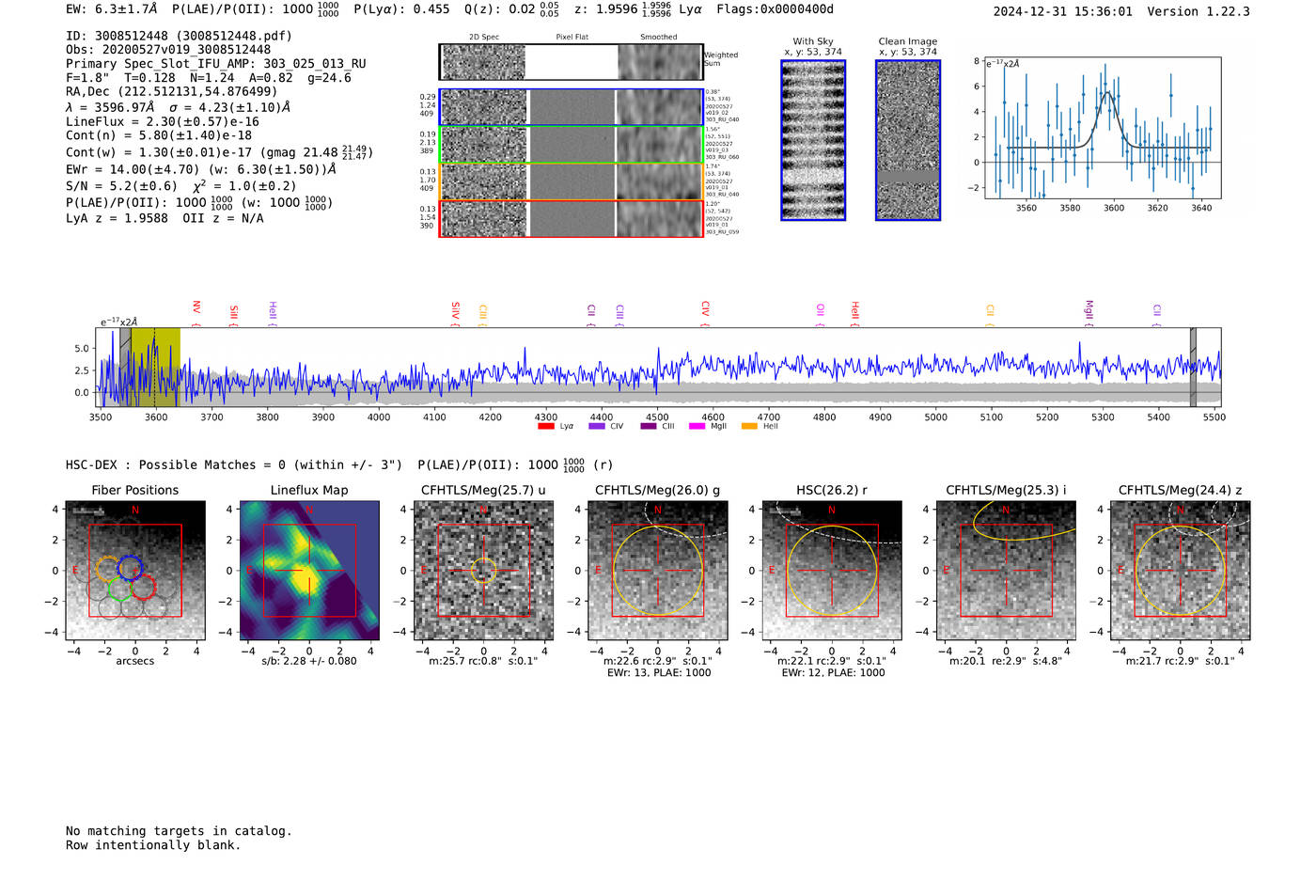Select the SiIV line marker label
Image resolution: width=1316 pixels, height=896 pixels.
[x=455, y=313]
